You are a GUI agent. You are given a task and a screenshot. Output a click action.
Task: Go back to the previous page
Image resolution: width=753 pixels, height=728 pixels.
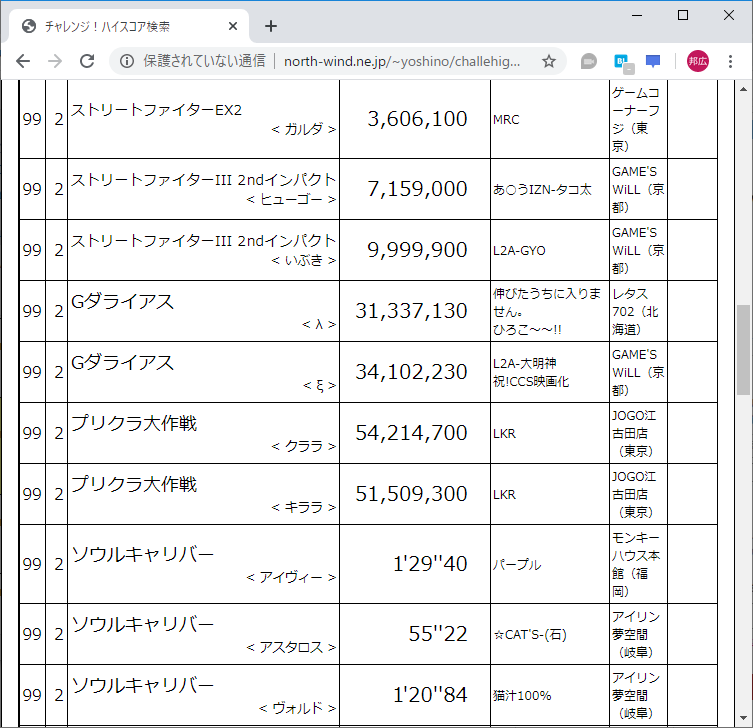click(x=23, y=61)
